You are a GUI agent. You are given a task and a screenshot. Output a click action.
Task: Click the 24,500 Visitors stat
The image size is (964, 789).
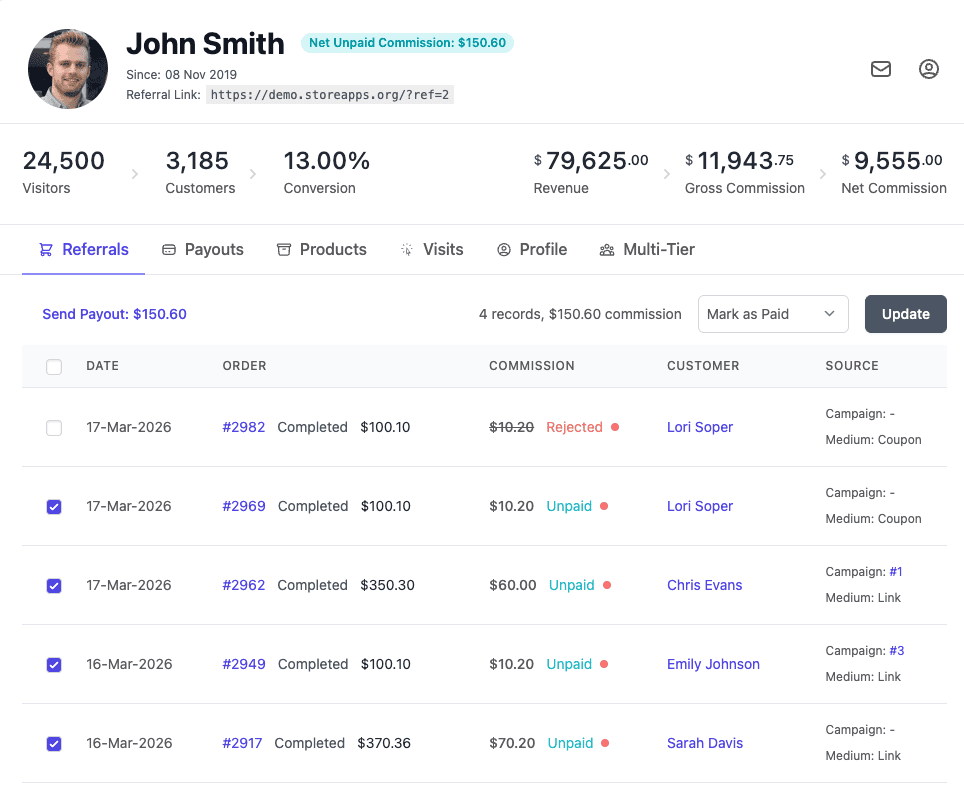(x=63, y=172)
